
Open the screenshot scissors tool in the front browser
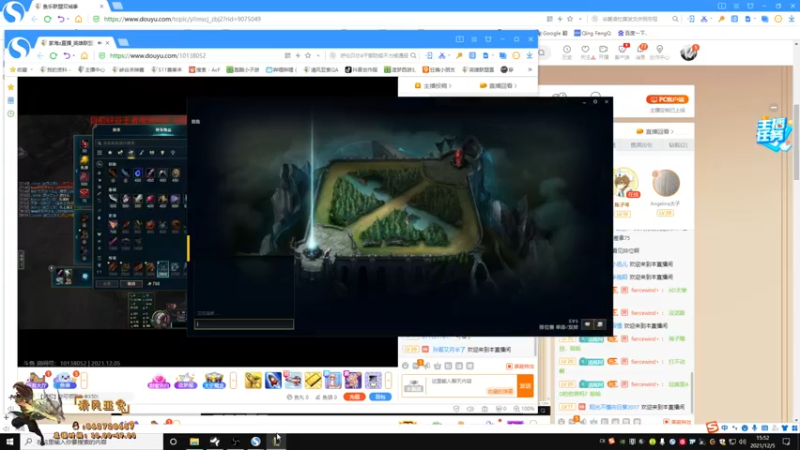pyautogui.click(x=442, y=56)
